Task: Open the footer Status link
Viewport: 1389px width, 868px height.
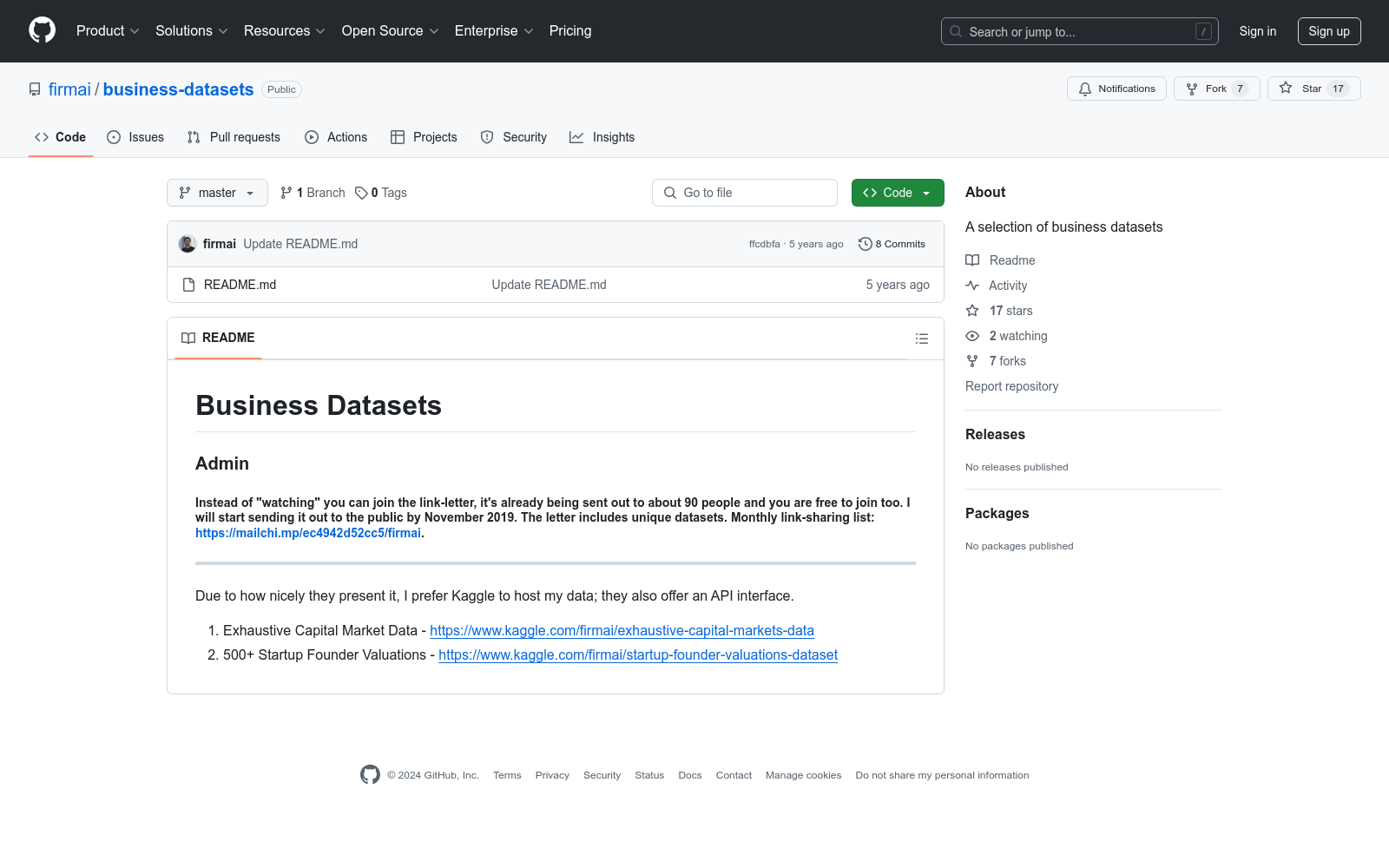Action: (x=649, y=775)
